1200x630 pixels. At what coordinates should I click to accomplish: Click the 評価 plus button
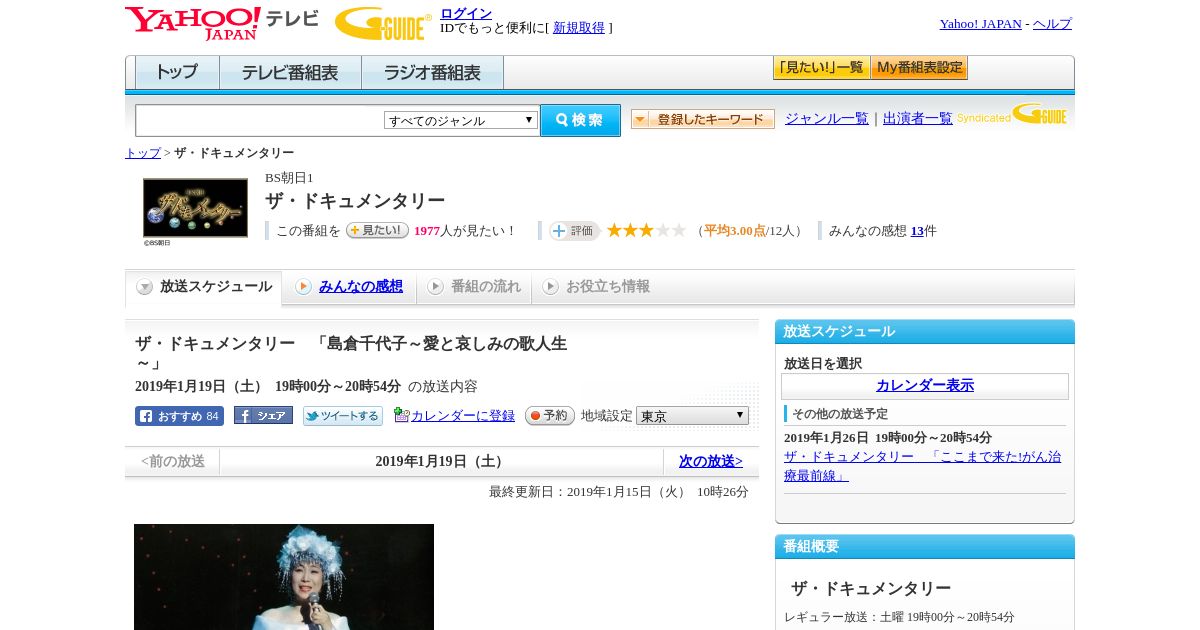pyautogui.click(x=574, y=231)
